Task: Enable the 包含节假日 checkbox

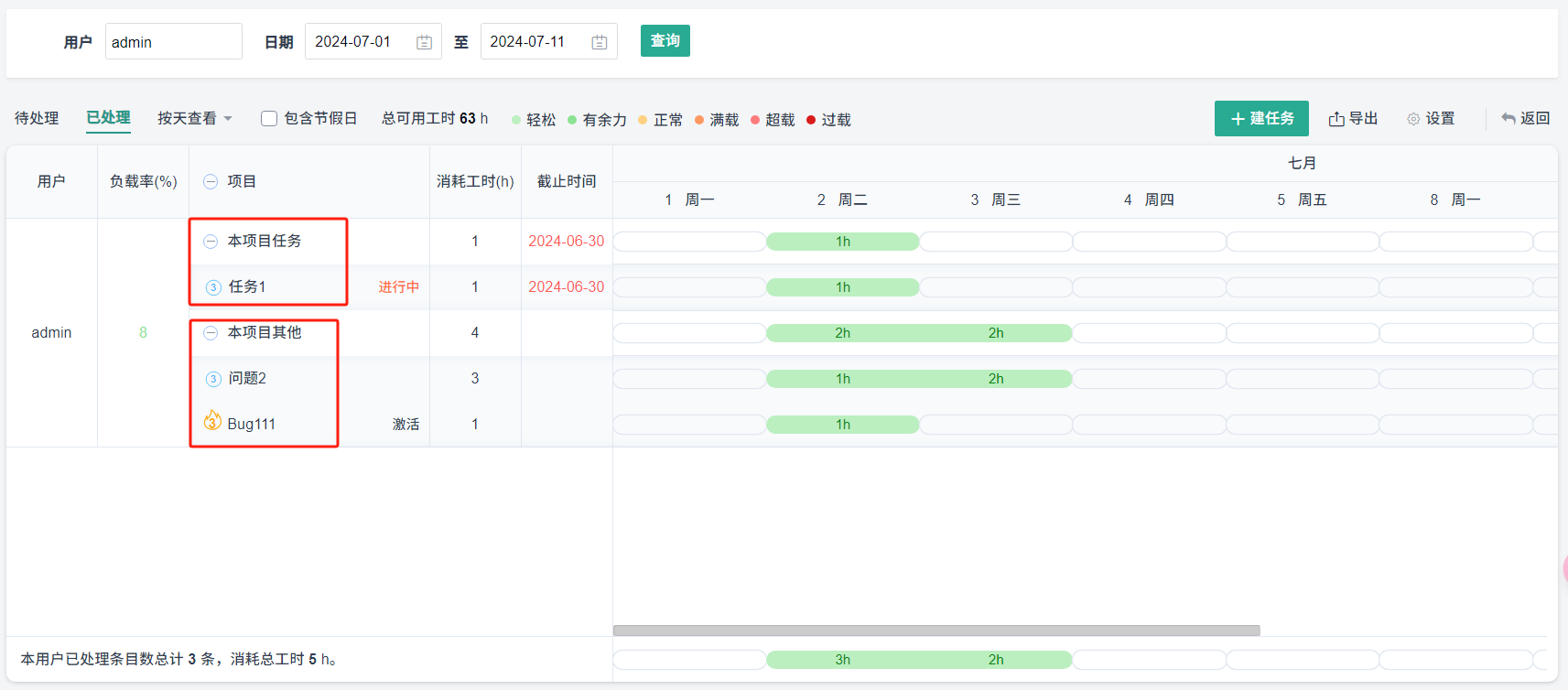Action: pyautogui.click(x=269, y=118)
